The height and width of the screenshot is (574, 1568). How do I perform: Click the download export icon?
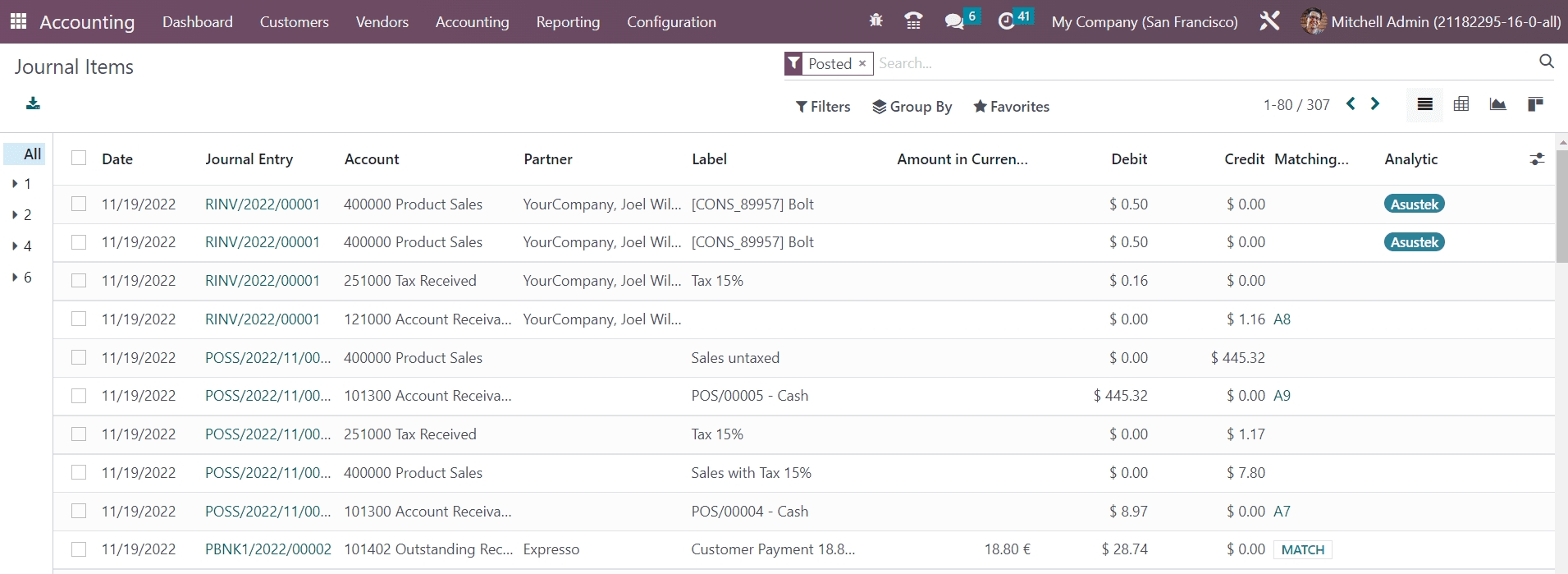[x=33, y=103]
